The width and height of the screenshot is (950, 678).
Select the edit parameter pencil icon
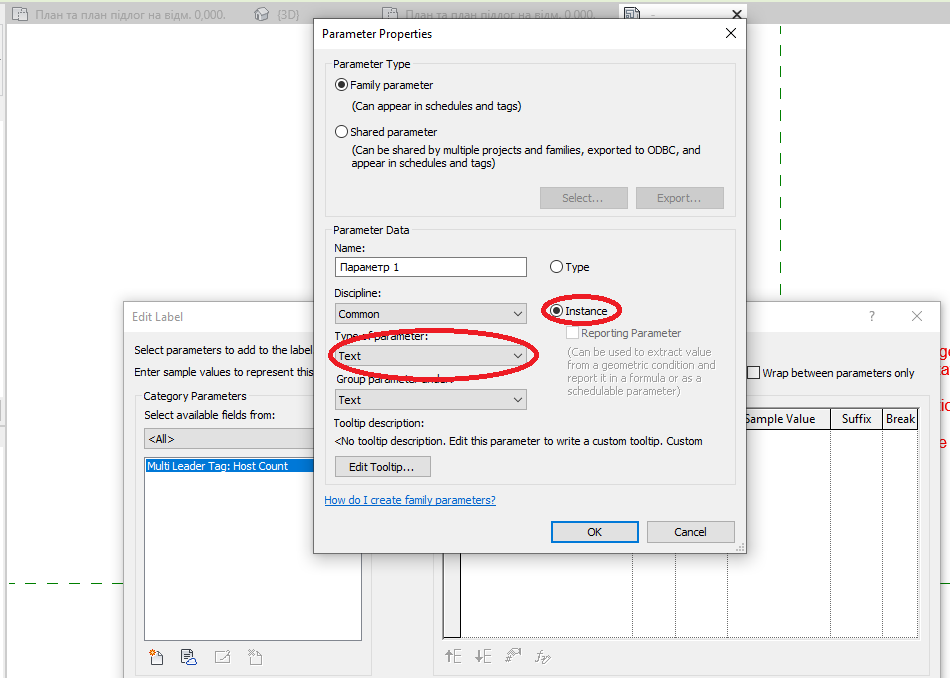pos(221,657)
